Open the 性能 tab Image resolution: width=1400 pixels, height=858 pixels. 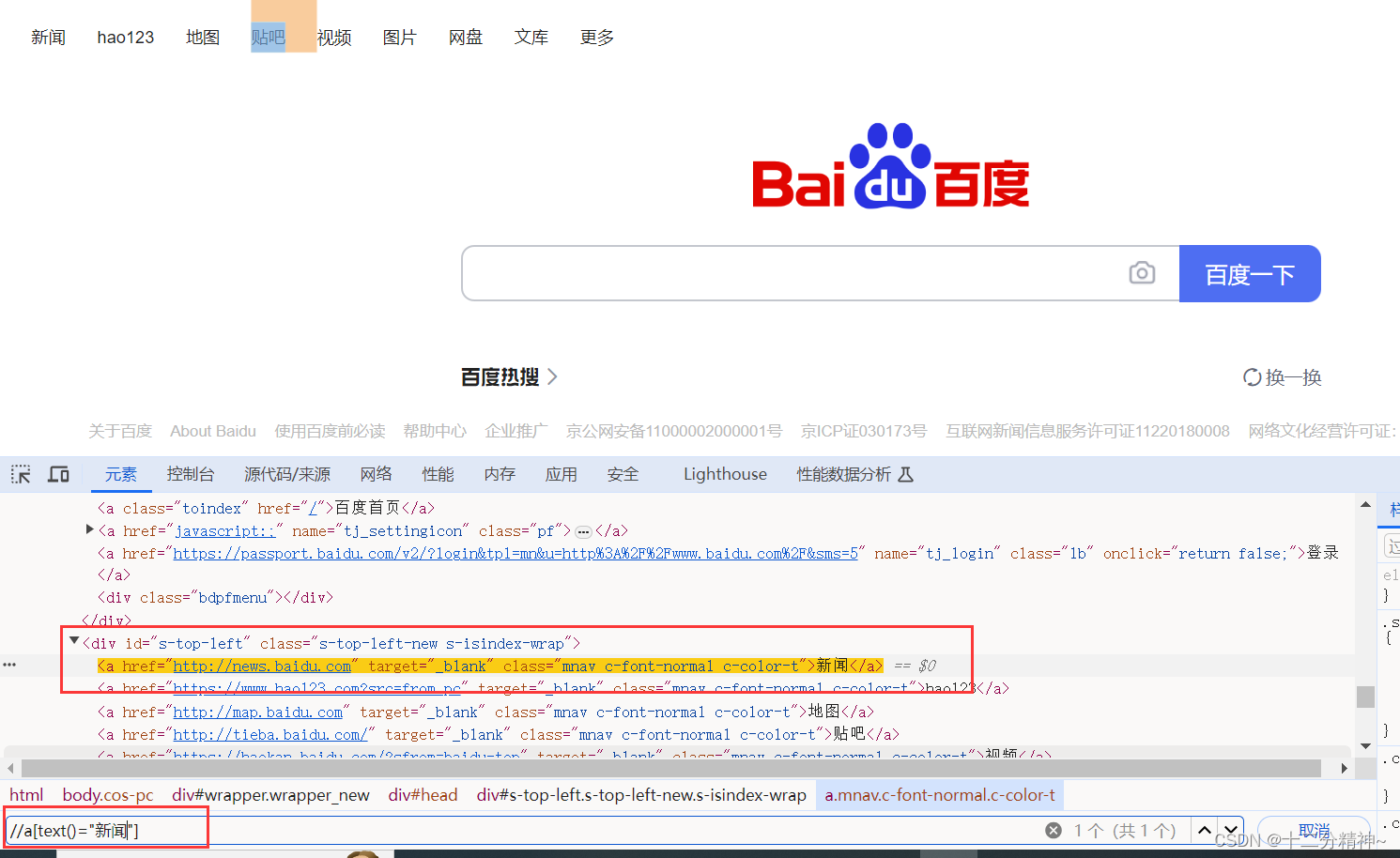pos(438,474)
